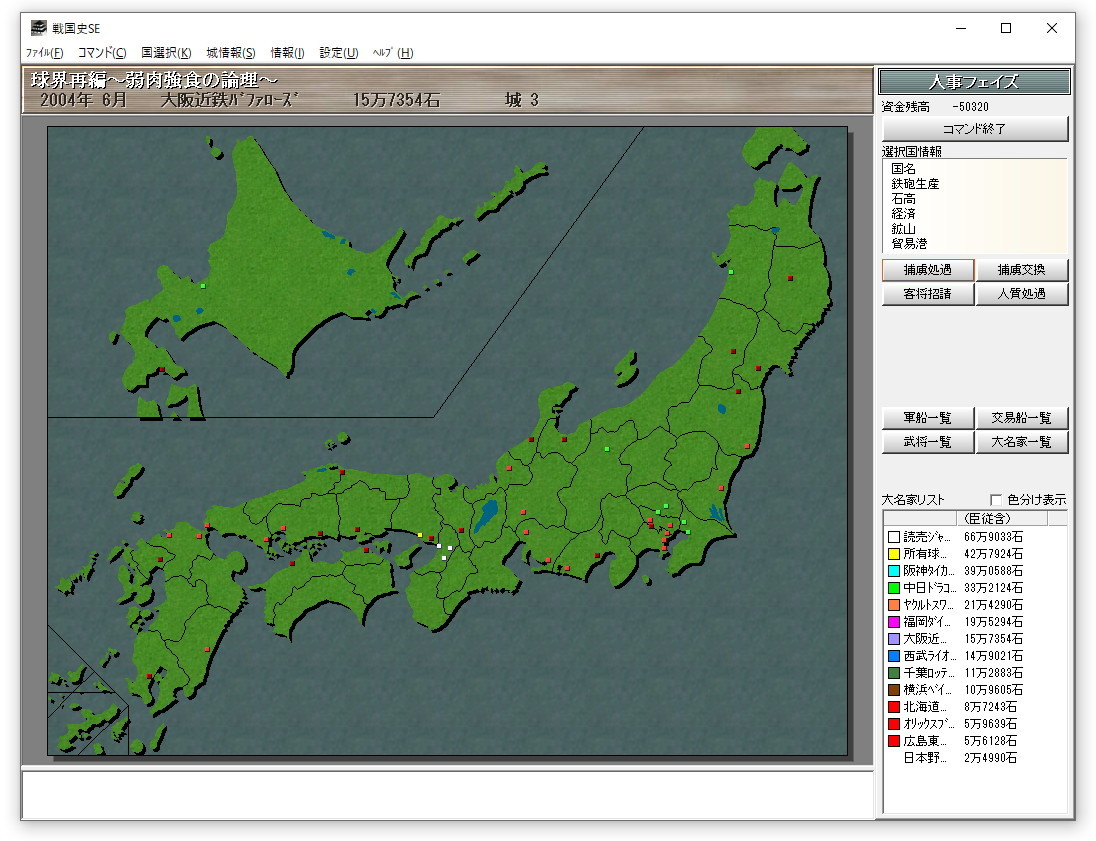The image size is (1096, 841).
Task: Click the 捕虜交換 button
Action: coord(1021,270)
